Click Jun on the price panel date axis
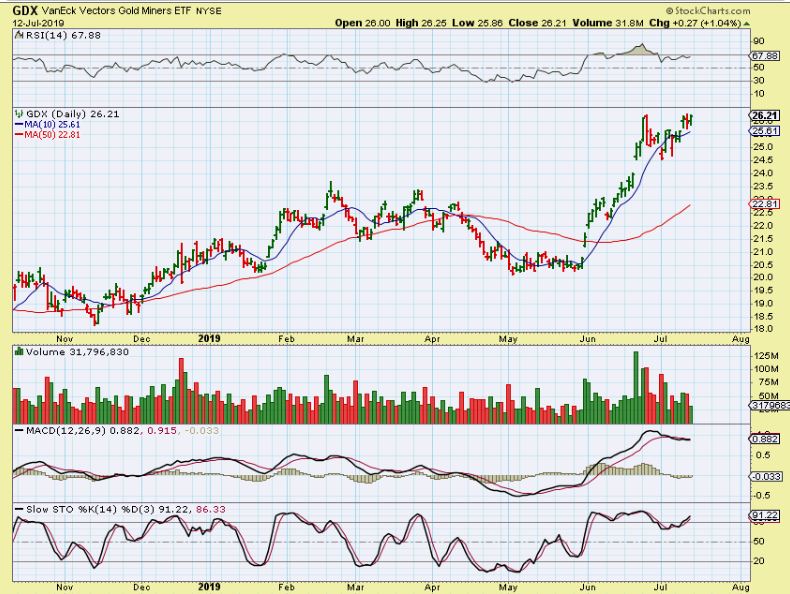The image size is (790, 594). (587, 339)
